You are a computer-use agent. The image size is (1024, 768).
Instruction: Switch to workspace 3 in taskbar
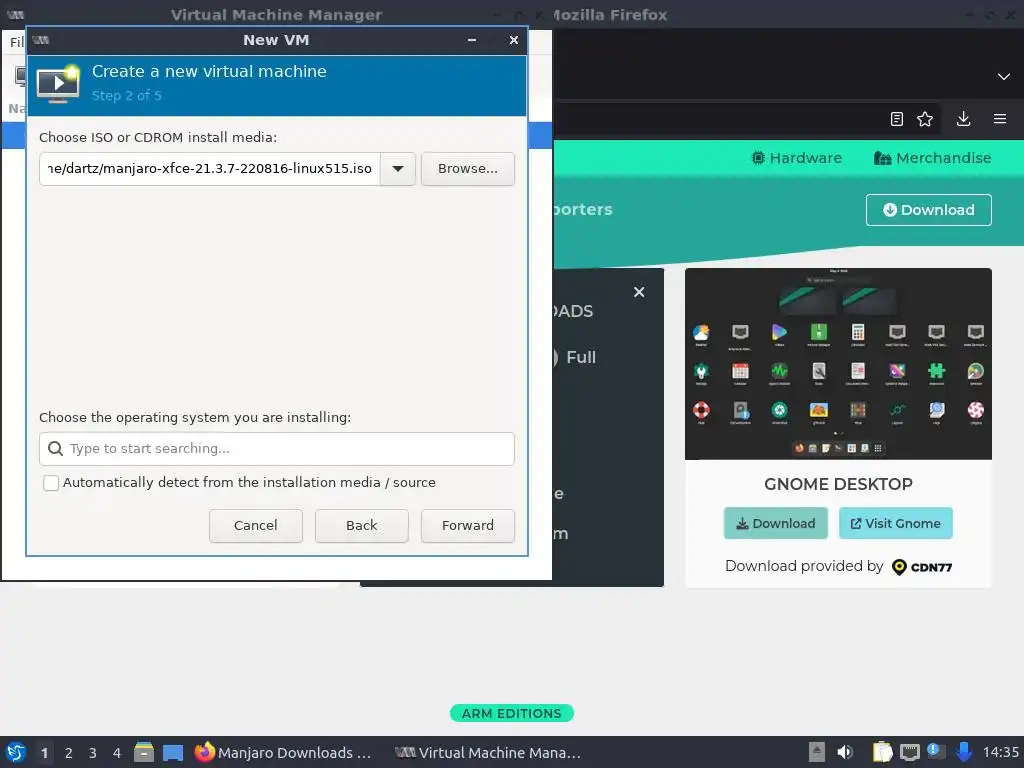pos(93,753)
